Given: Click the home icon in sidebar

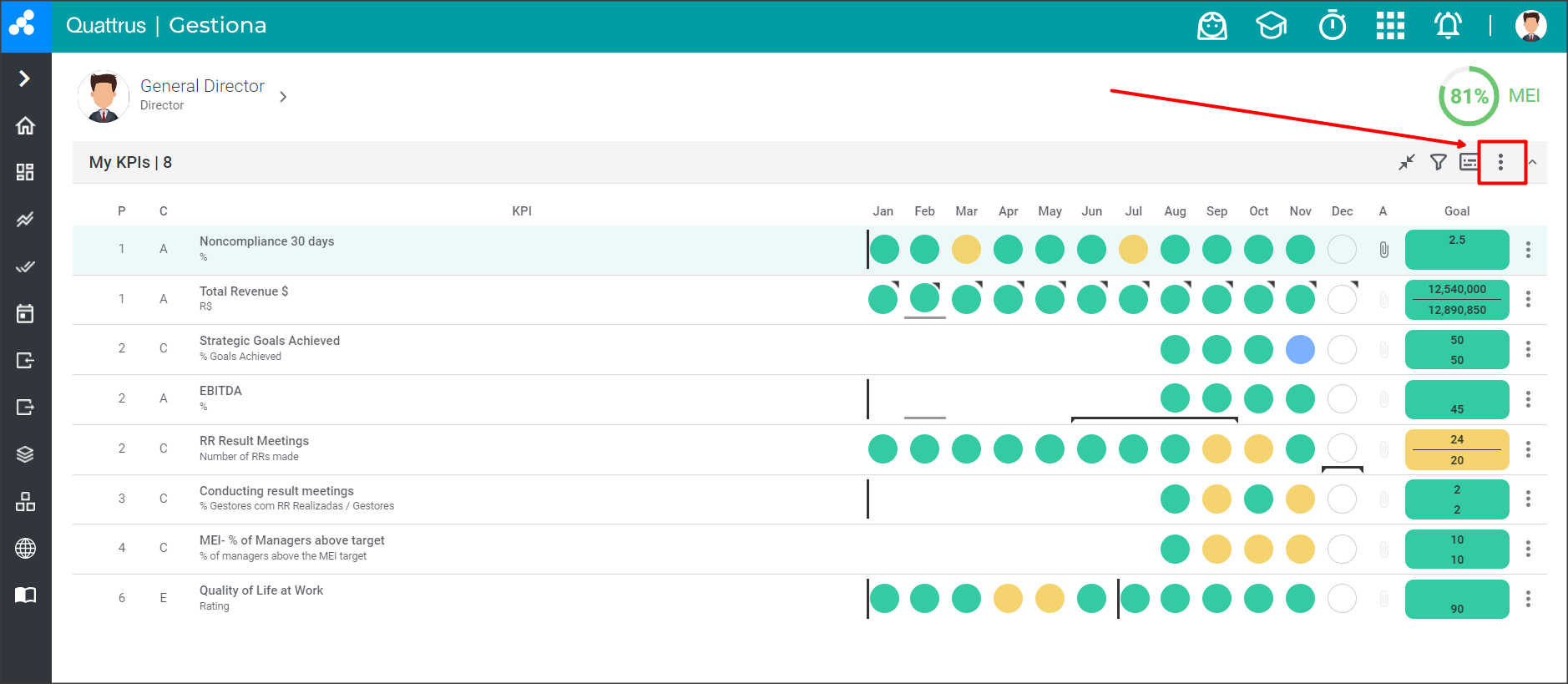Looking at the screenshot, I should point(25,125).
